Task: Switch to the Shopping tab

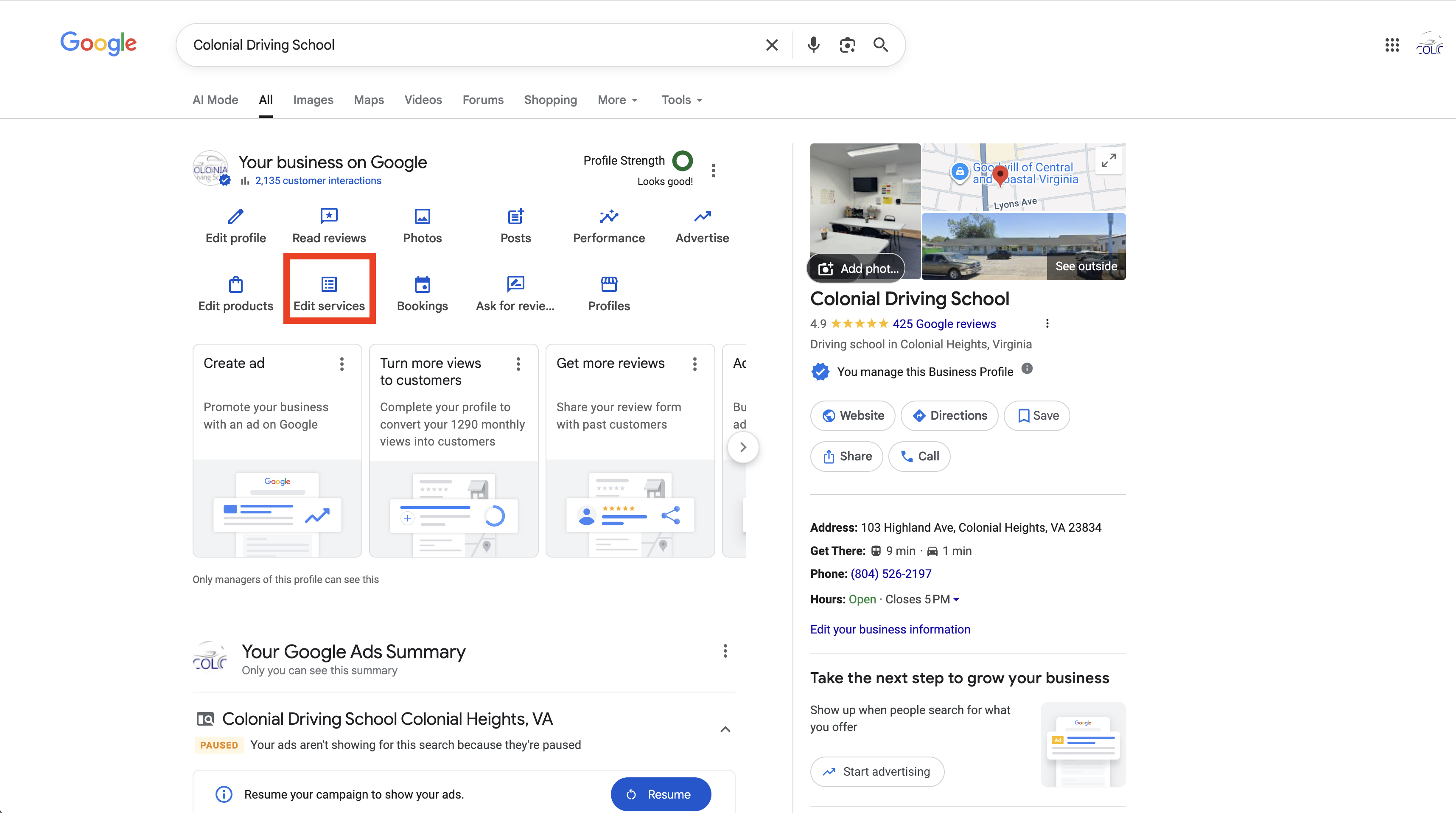Action: click(x=551, y=100)
